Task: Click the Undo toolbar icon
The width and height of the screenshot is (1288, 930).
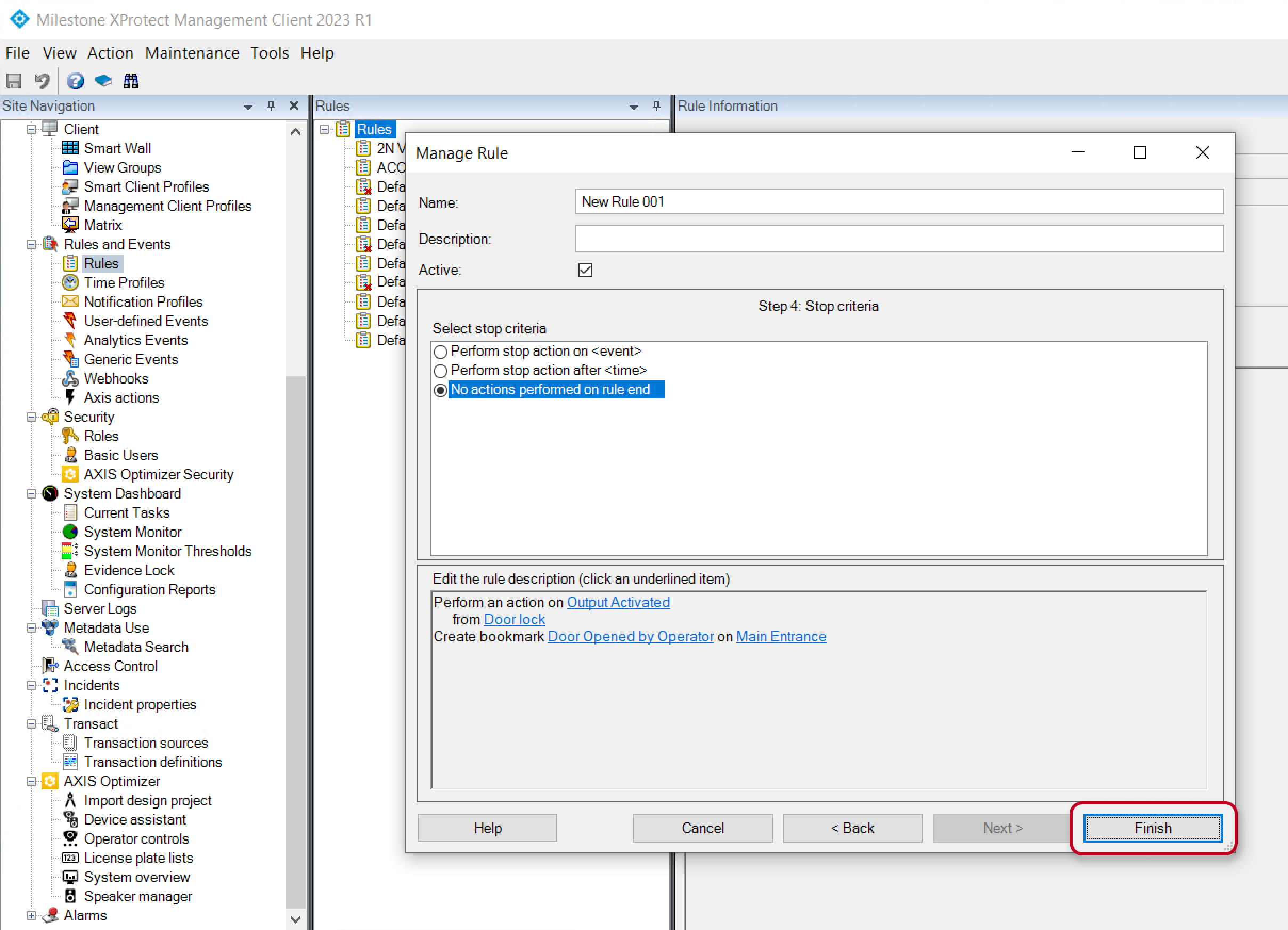Action: click(x=42, y=81)
